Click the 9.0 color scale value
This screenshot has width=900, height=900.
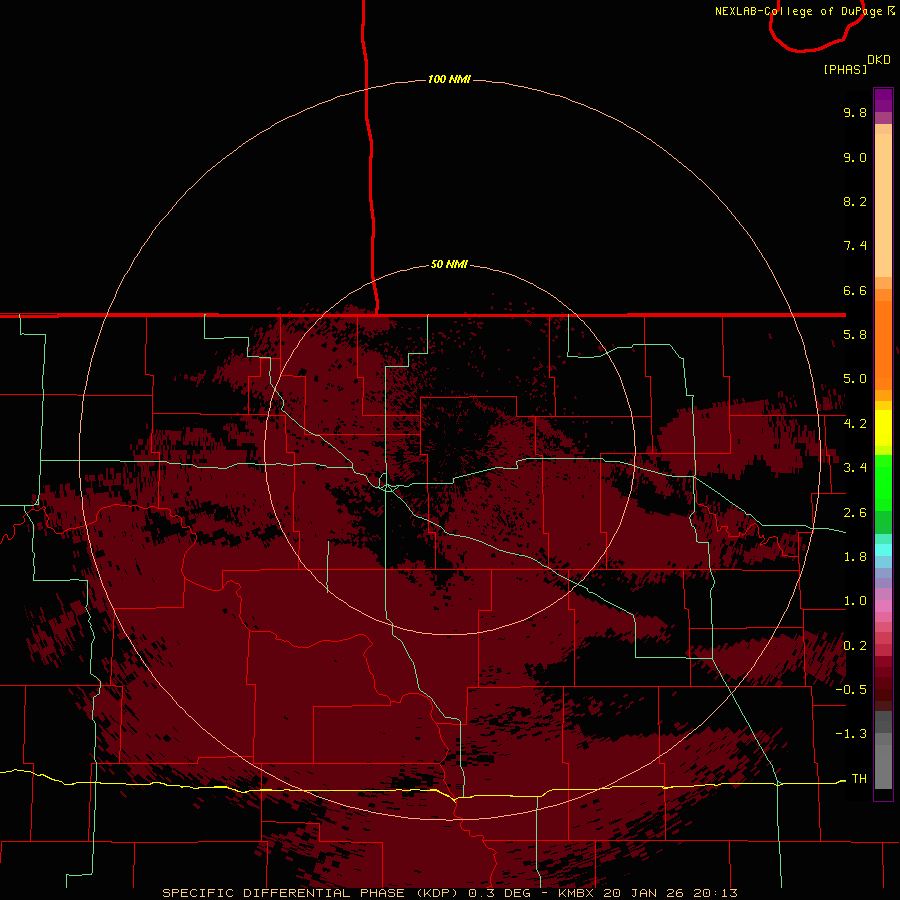pos(855,157)
